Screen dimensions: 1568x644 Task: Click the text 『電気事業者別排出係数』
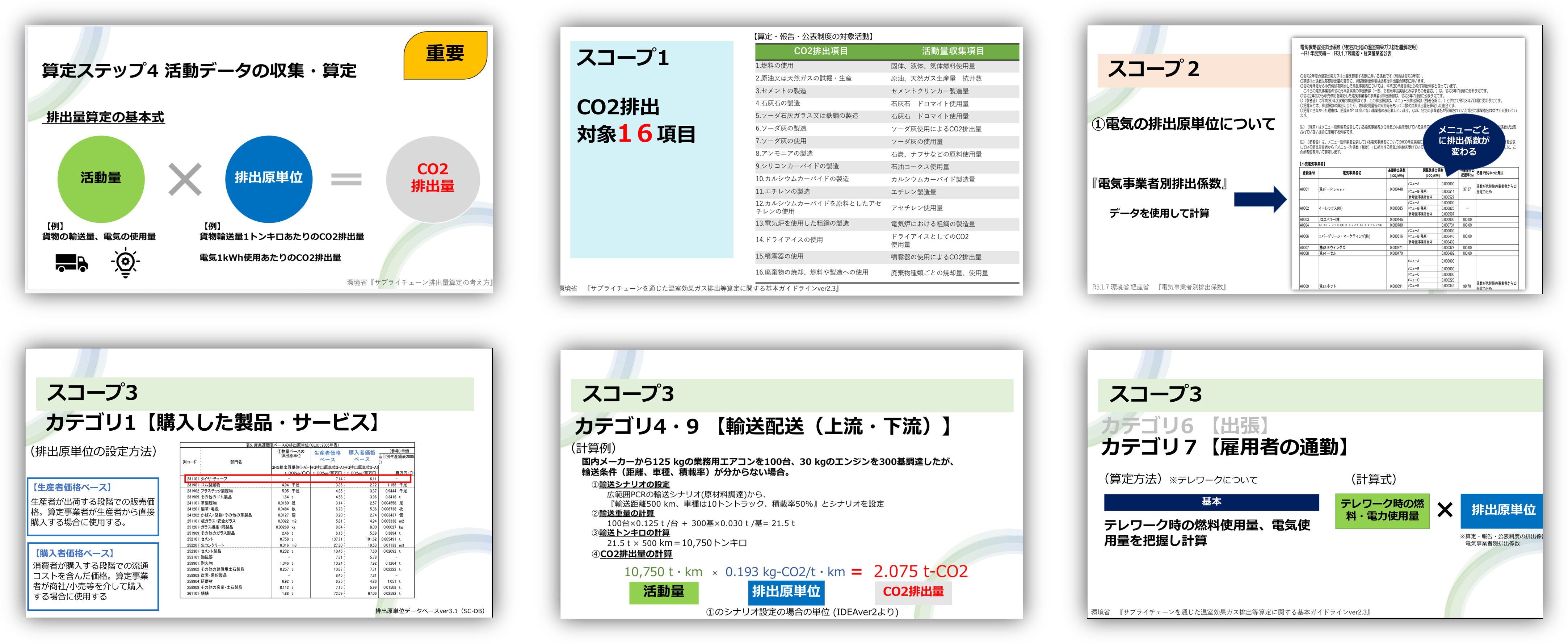pos(1160,183)
